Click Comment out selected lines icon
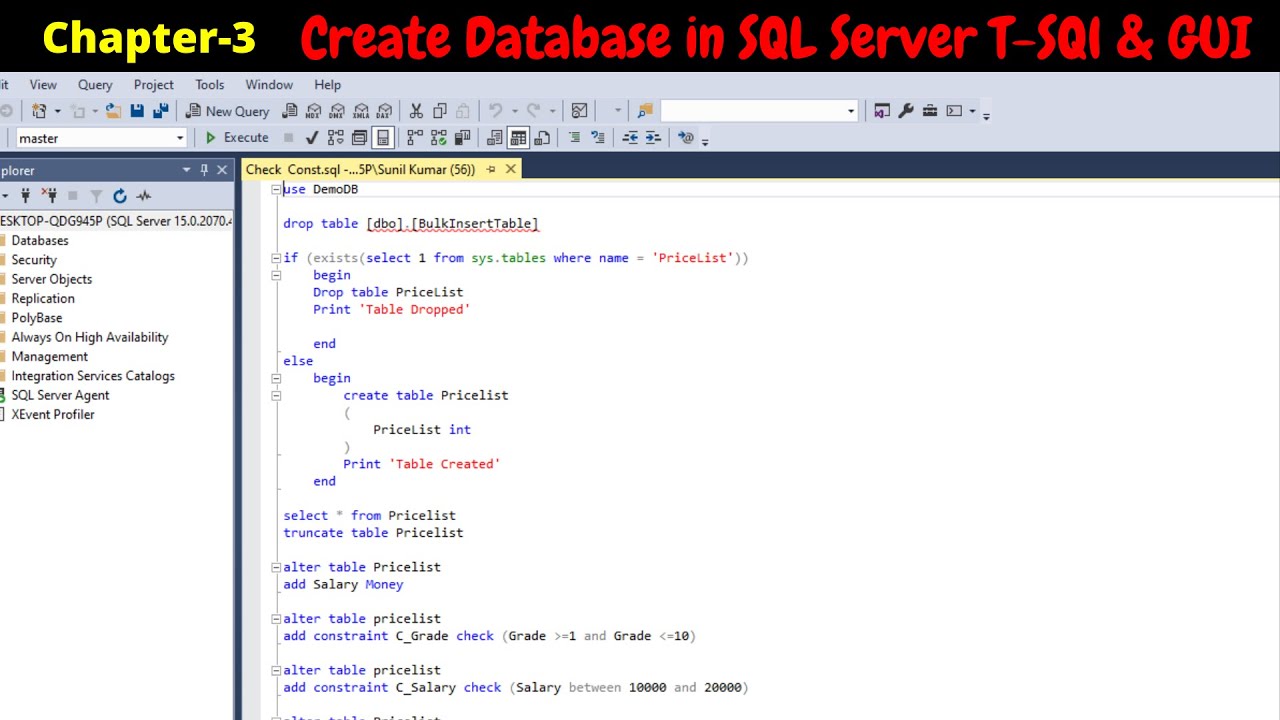Screen dimensions: 1280x720 (574, 138)
